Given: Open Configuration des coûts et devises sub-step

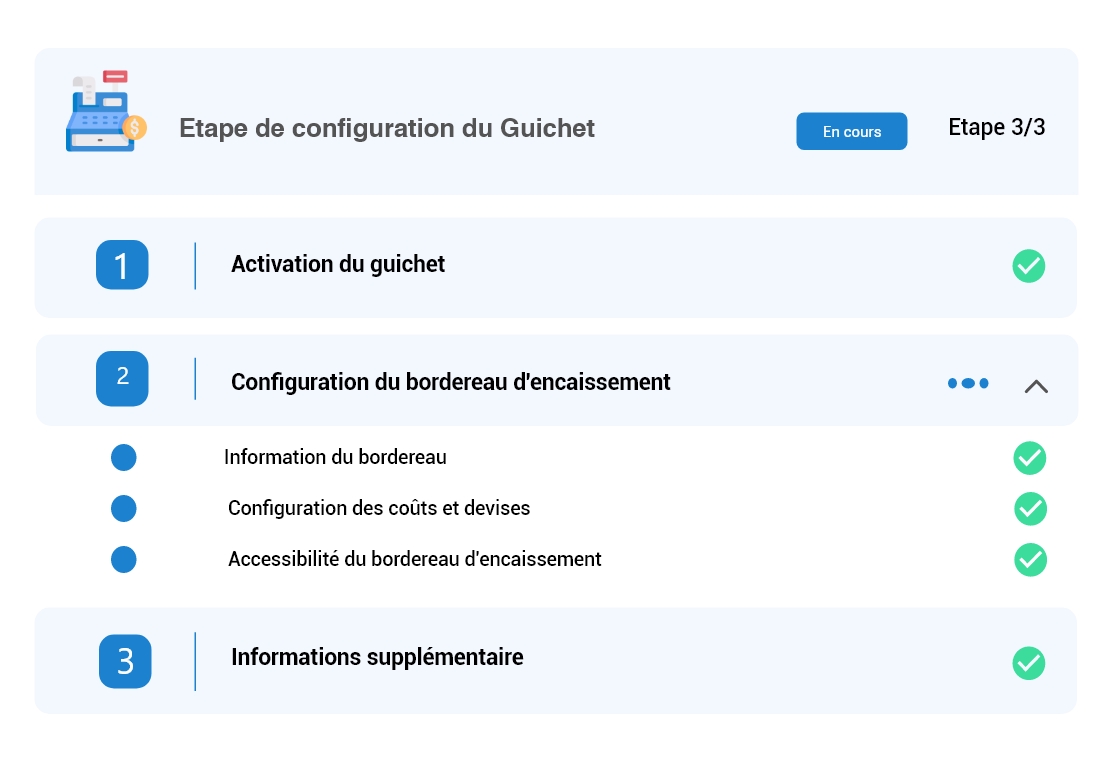Looking at the screenshot, I should pyautogui.click(x=379, y=508).
